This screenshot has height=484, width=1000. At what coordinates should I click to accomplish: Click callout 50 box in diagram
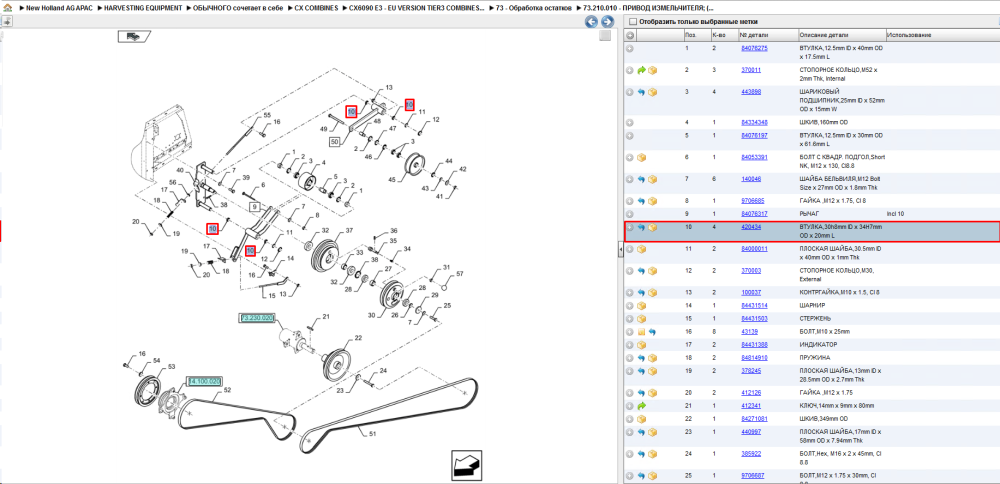pyautogui.click(x=337, y=141)
